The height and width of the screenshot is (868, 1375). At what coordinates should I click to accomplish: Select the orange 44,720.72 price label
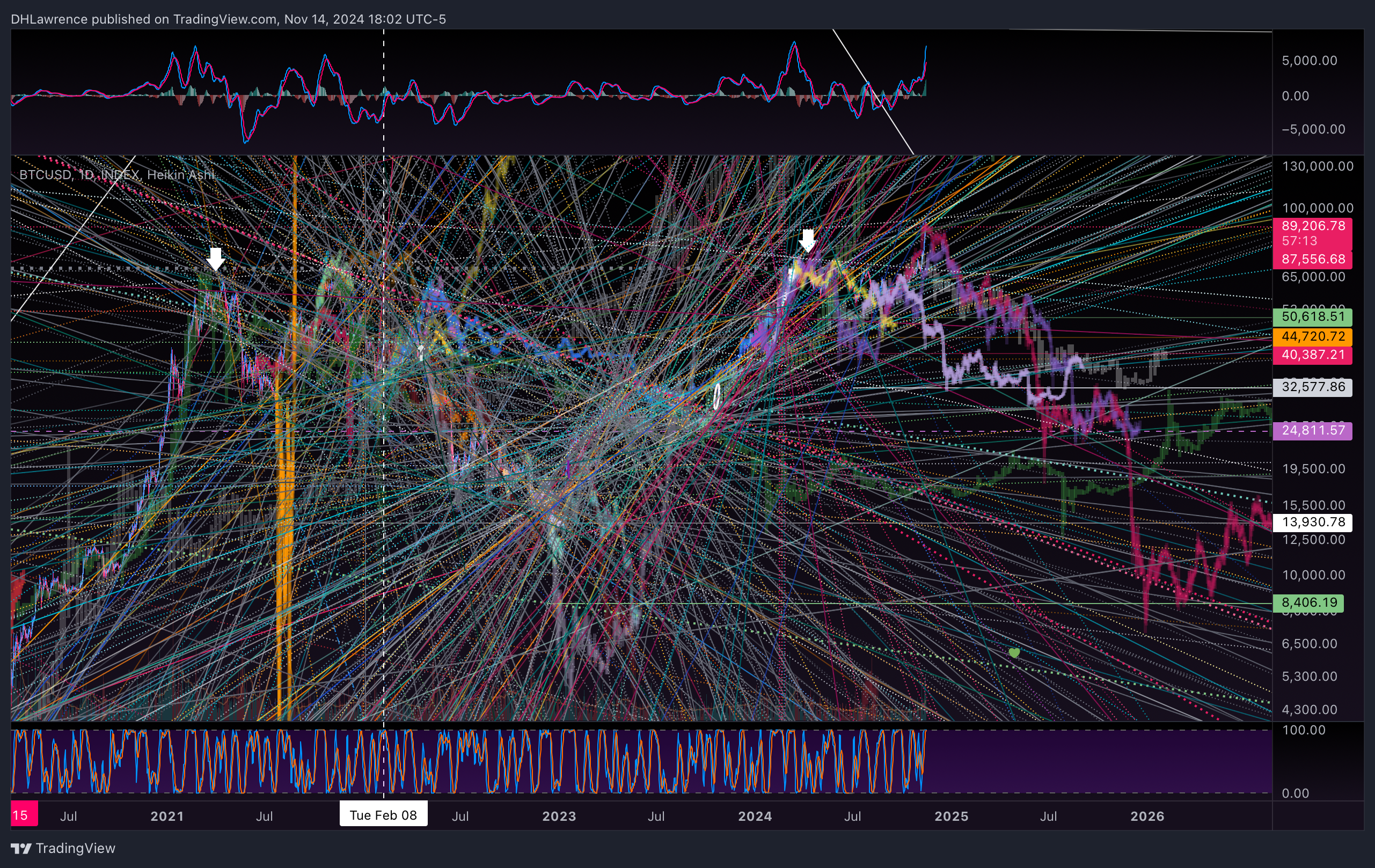click(1313, 336)
